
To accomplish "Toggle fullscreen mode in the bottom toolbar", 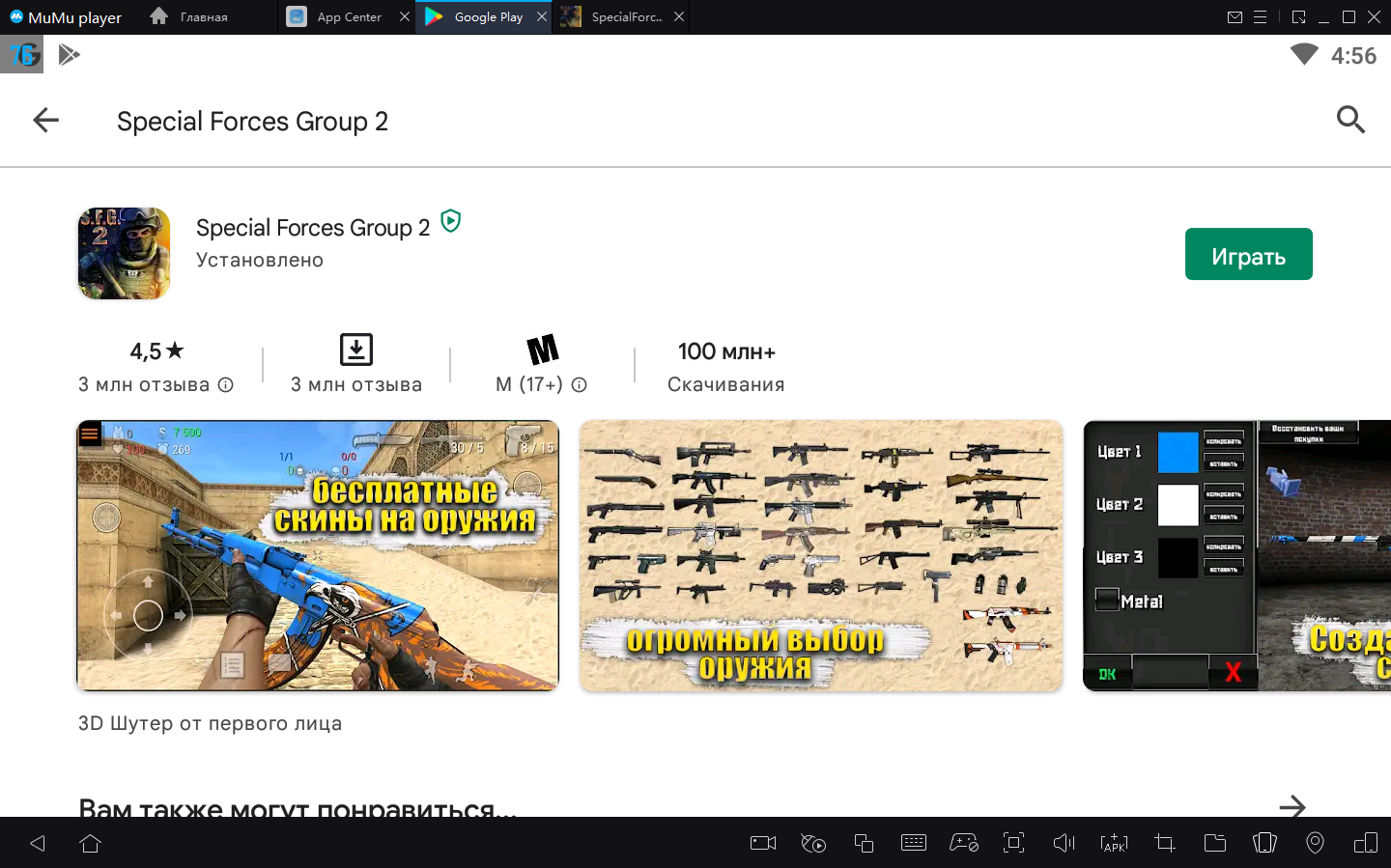I will point(1013,843).
